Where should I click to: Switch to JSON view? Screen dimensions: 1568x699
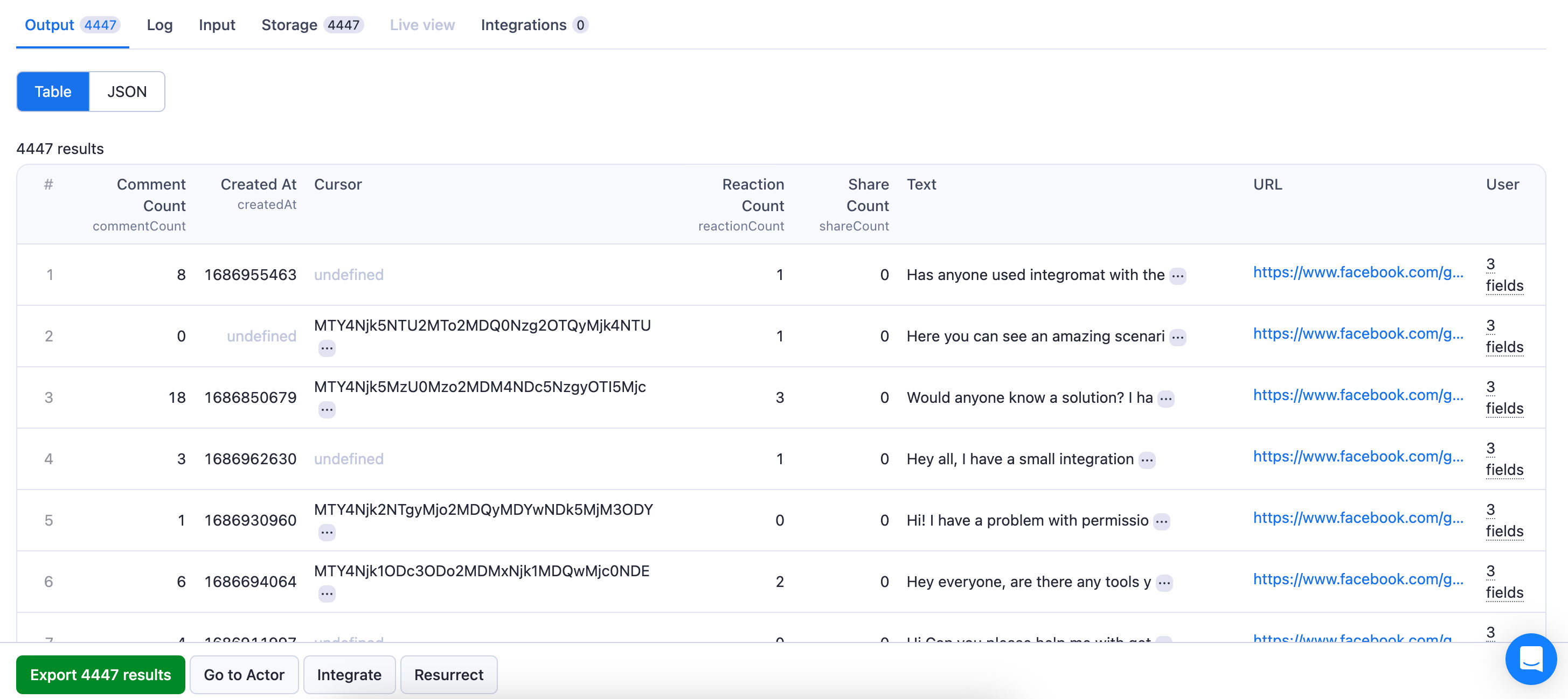coord(127,92)
